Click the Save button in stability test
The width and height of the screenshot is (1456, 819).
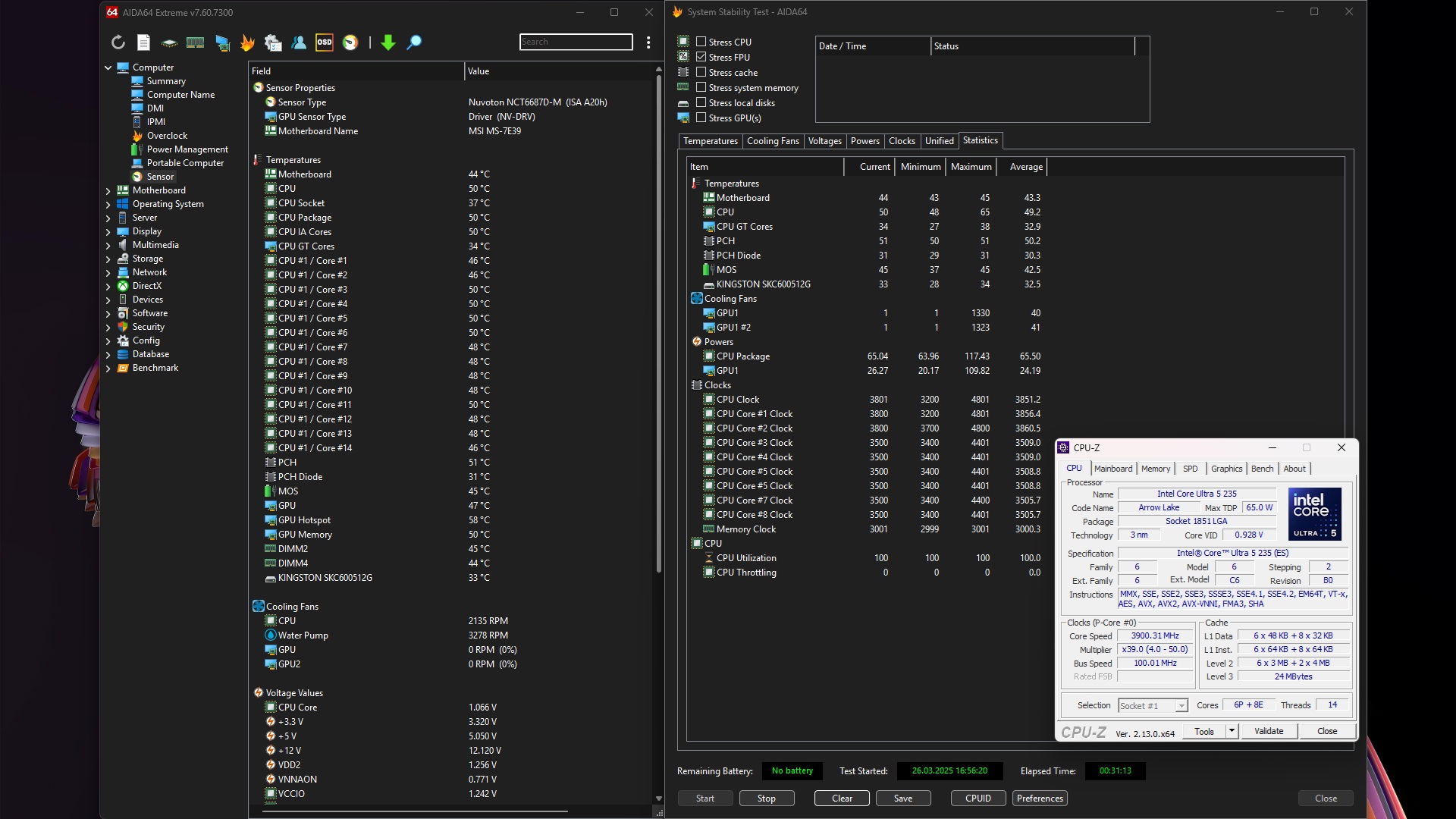(x=903, y=799)
